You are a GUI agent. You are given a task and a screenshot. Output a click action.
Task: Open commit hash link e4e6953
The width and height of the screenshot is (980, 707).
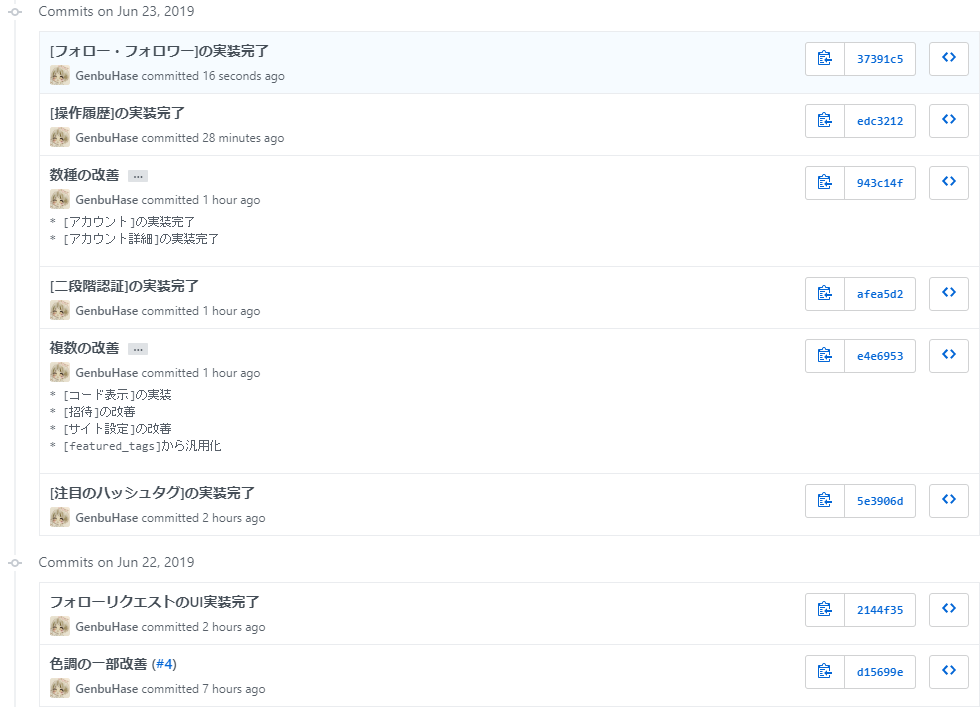(880, 356)
